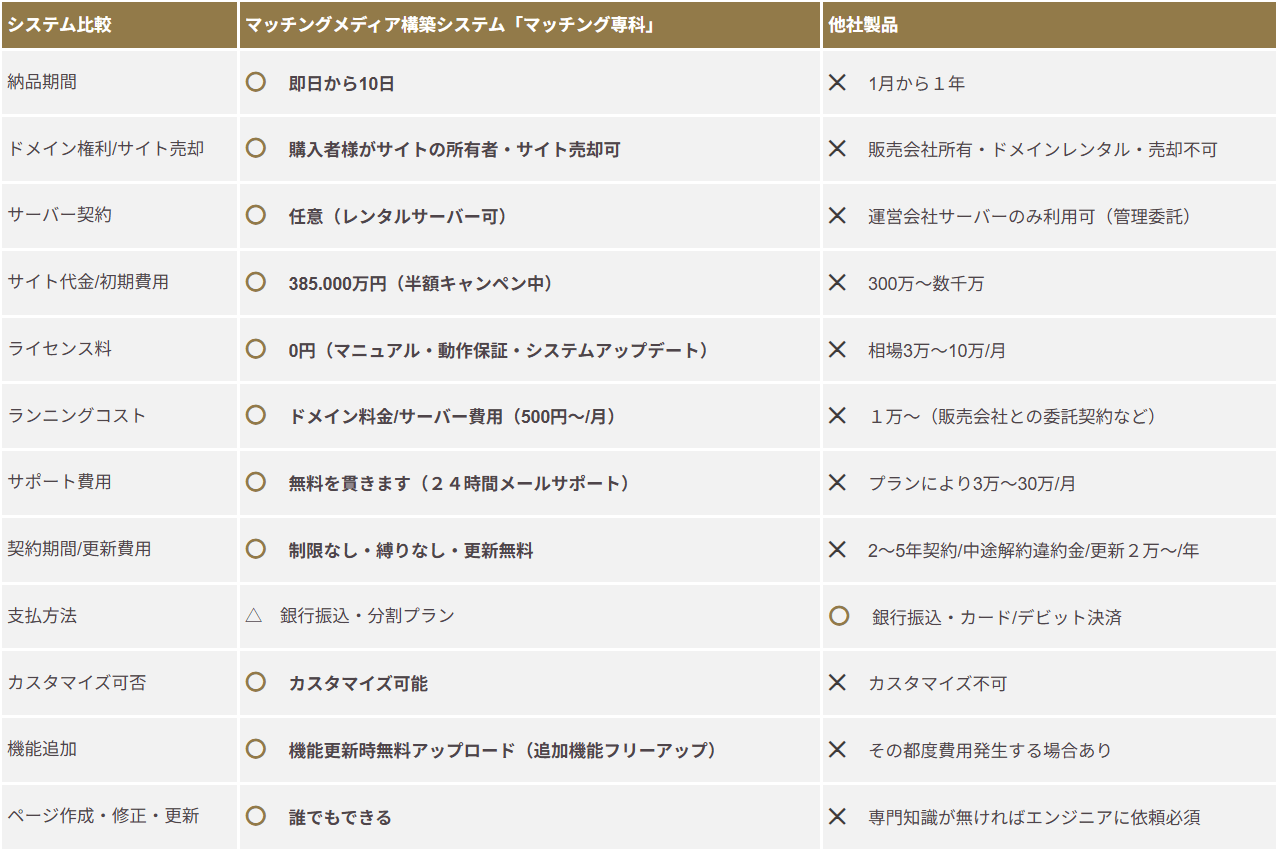The width and height of the screenshot is (1277, 849).
Task: Click the triangle icon in 支払方法 row
Action: tap(253, 616)
